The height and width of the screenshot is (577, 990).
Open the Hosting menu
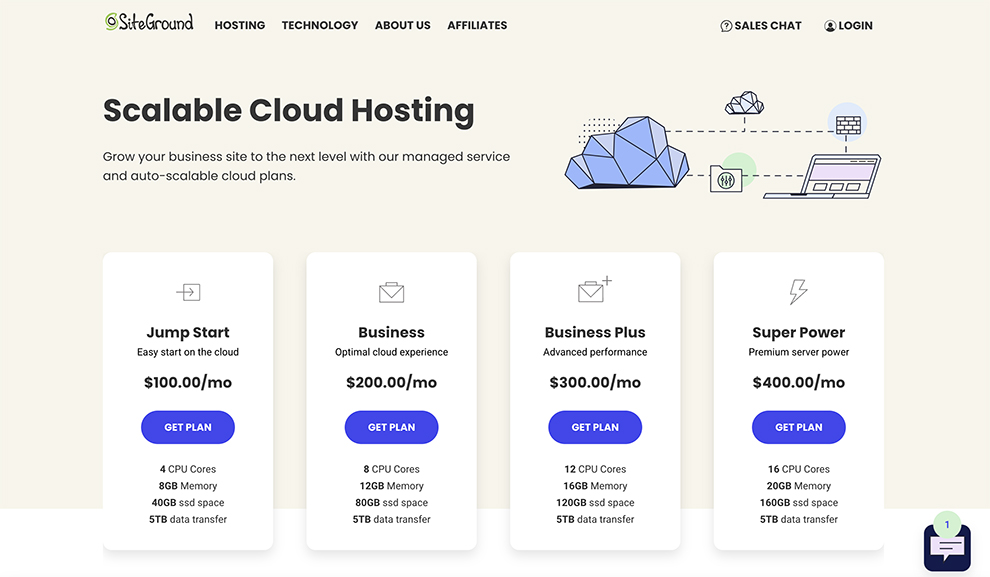pyautogui.click(x=240, y=25)
